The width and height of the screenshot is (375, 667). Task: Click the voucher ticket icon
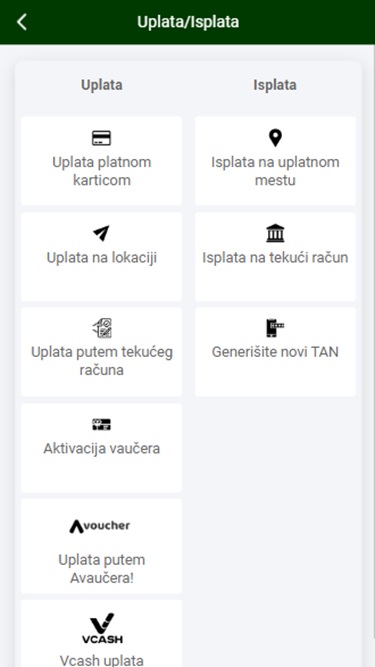102,424
